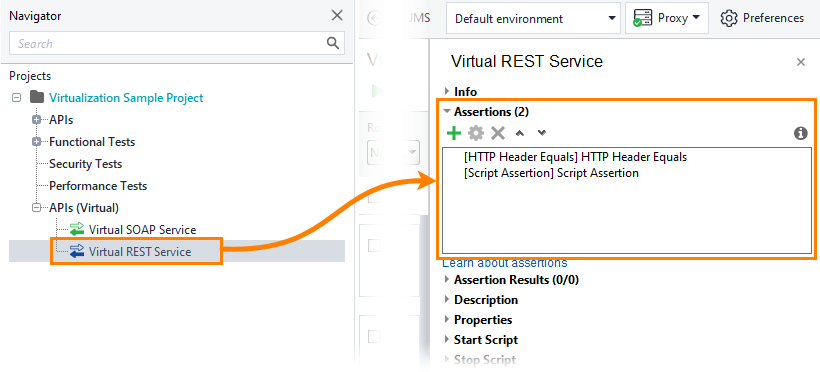This screenshot has height=372, width=820.
Task: Click the back arrow icon in the top toolbar
Action: coord(374,18)
